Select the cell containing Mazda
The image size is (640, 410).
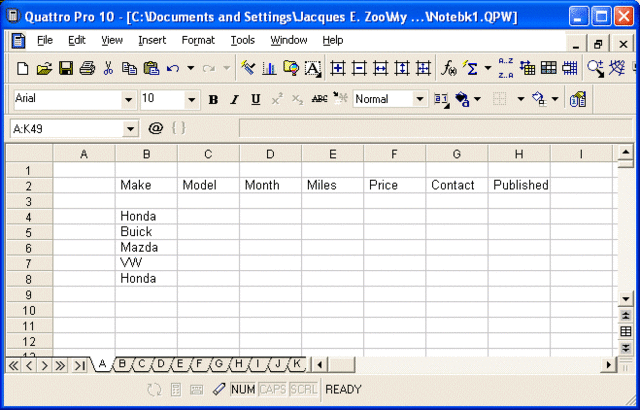point(146,248)
